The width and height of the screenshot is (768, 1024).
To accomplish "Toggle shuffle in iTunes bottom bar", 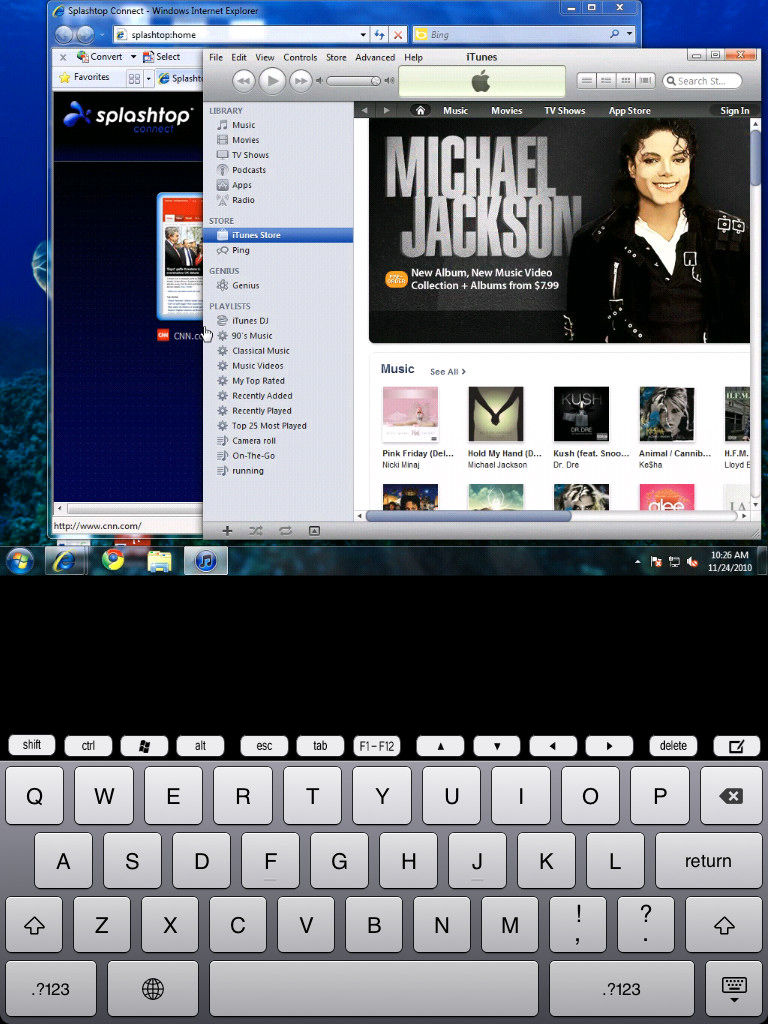I will point(256,531).
